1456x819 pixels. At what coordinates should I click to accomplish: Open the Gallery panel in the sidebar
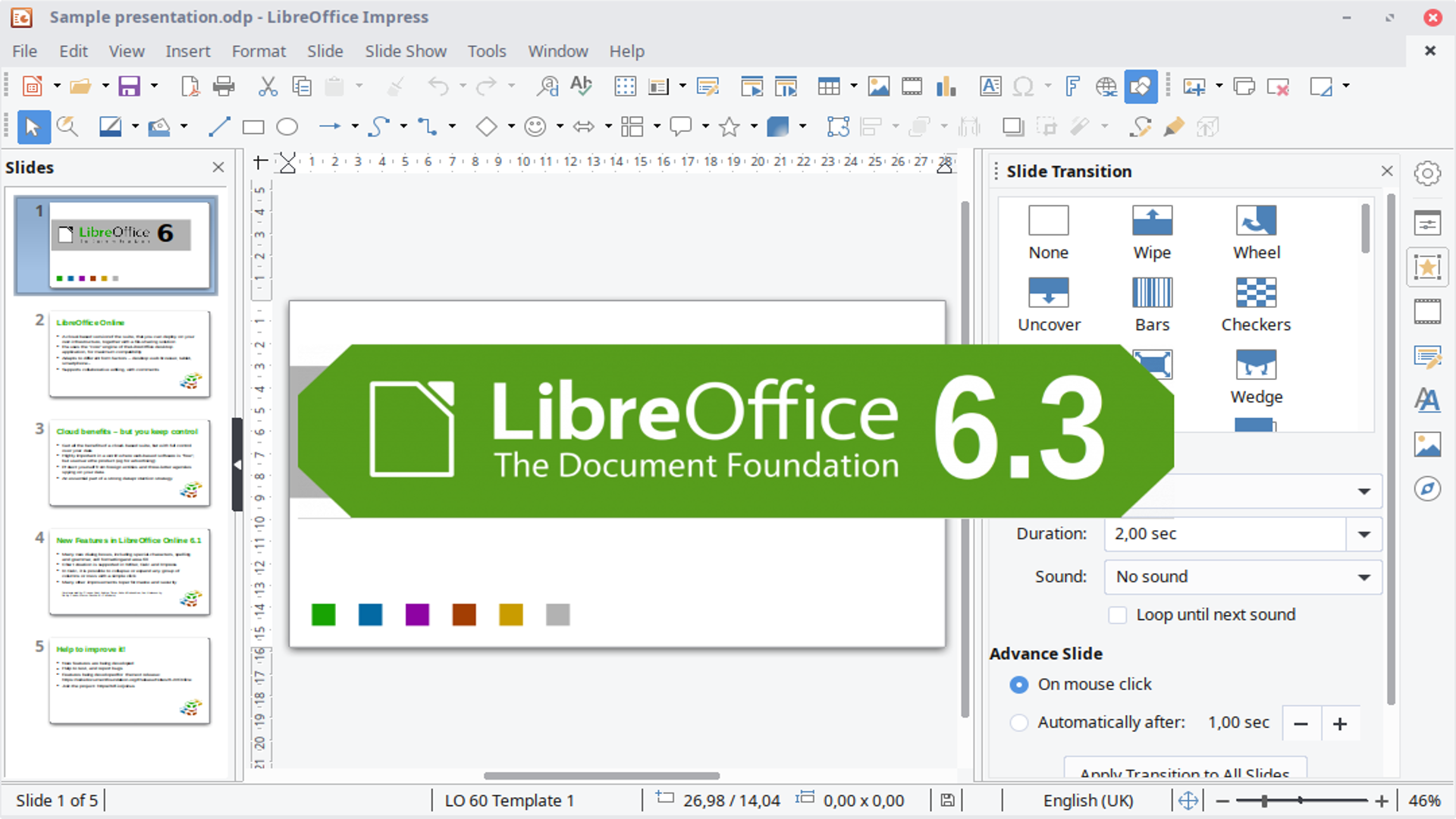pyautogui.click(x=1428, y=444)
